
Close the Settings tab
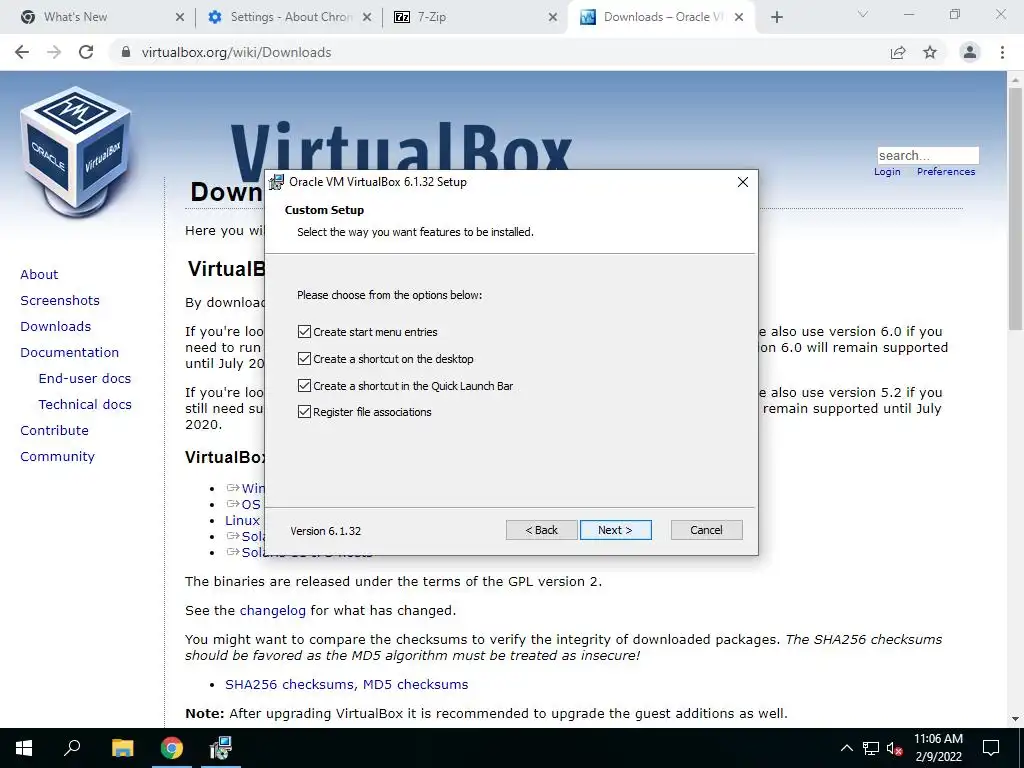367,17
